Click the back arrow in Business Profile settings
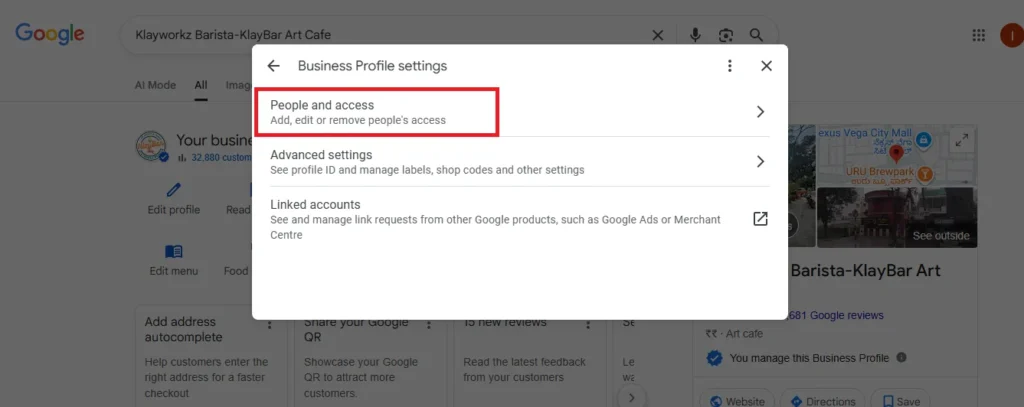Image resolution: width=1024 pixels, height=407 pixels. (273, 66)
